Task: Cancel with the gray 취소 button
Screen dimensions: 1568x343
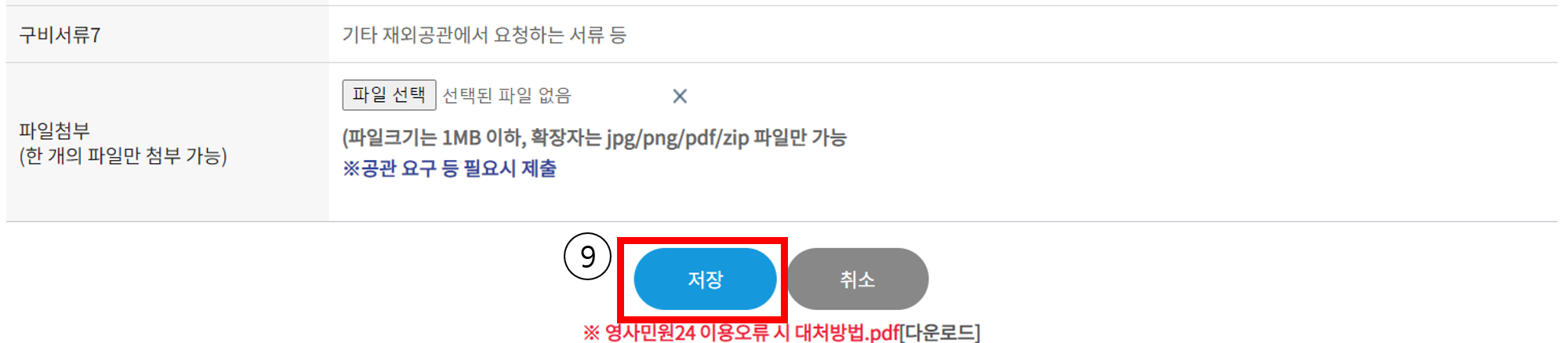Action: click(858, 279)
